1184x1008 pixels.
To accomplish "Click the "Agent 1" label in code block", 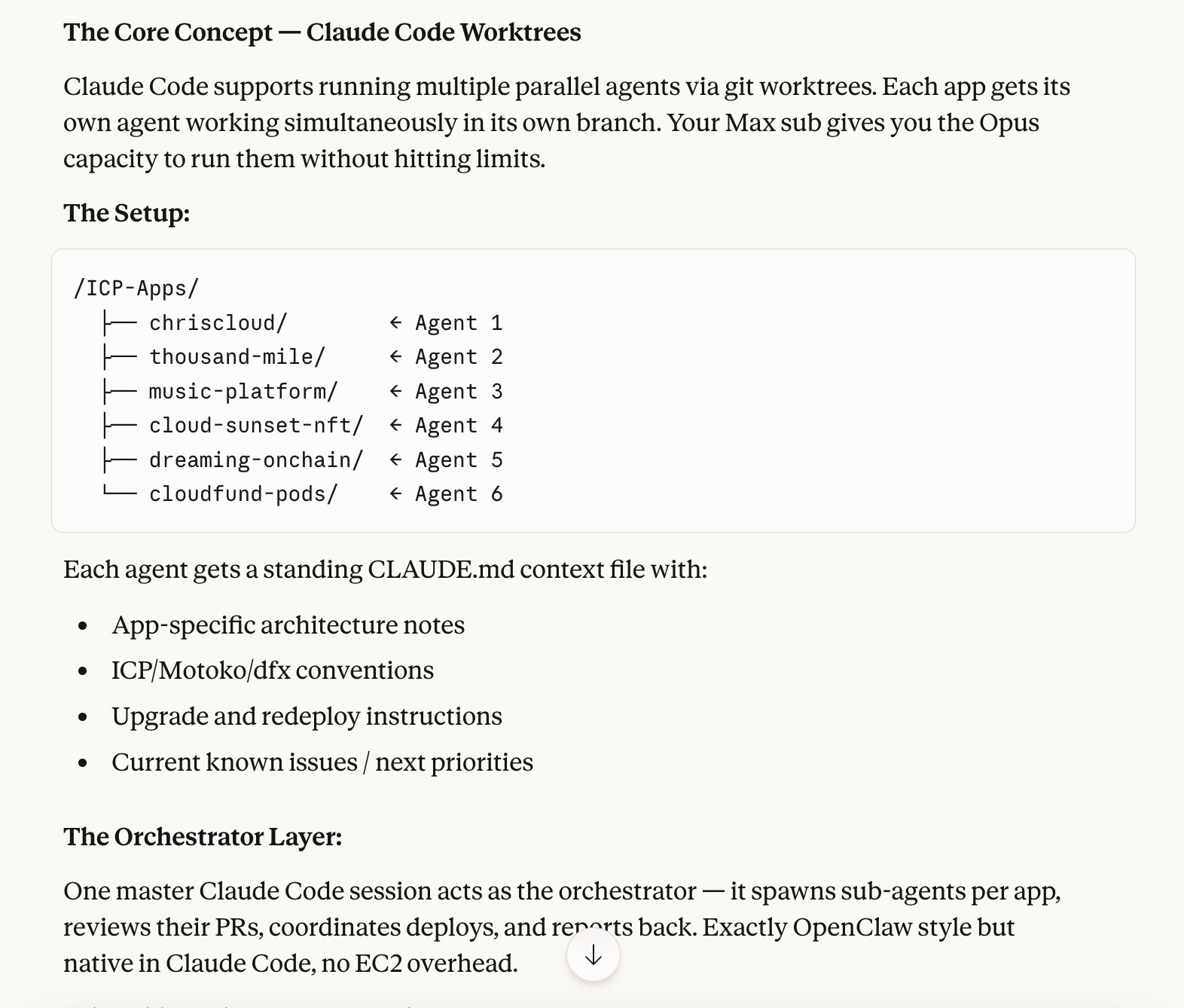I will [x=458, y=323].
